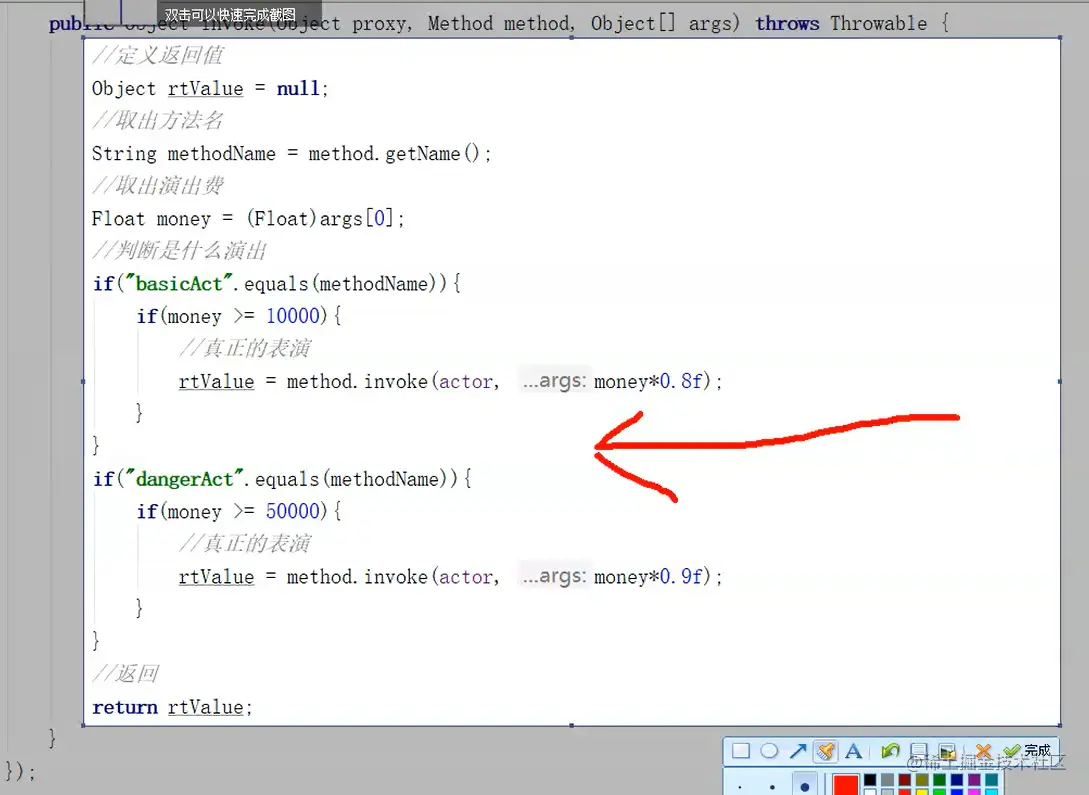The width and height of the screenshot is (1089, 795).
Task: Click 'throws' keyword in method signature
Action: point(787,24)
